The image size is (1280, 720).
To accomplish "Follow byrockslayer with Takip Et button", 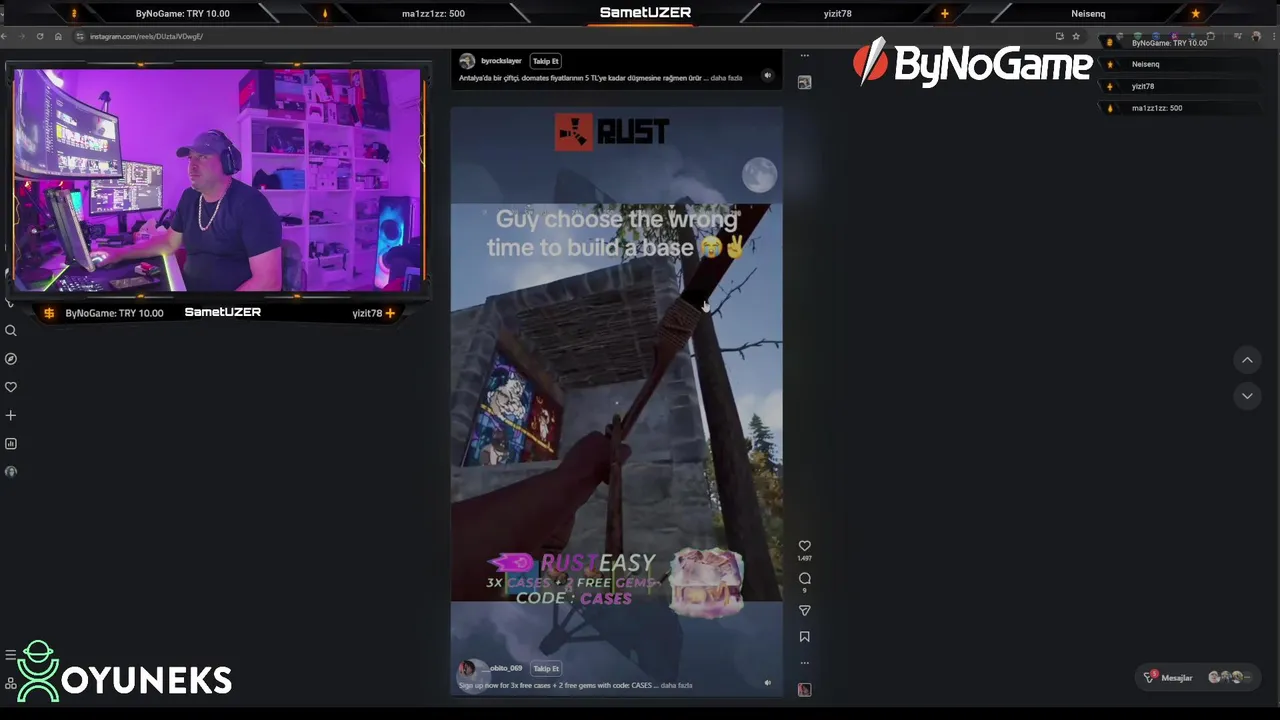I will pyautogui.click(x=545, y=61).
